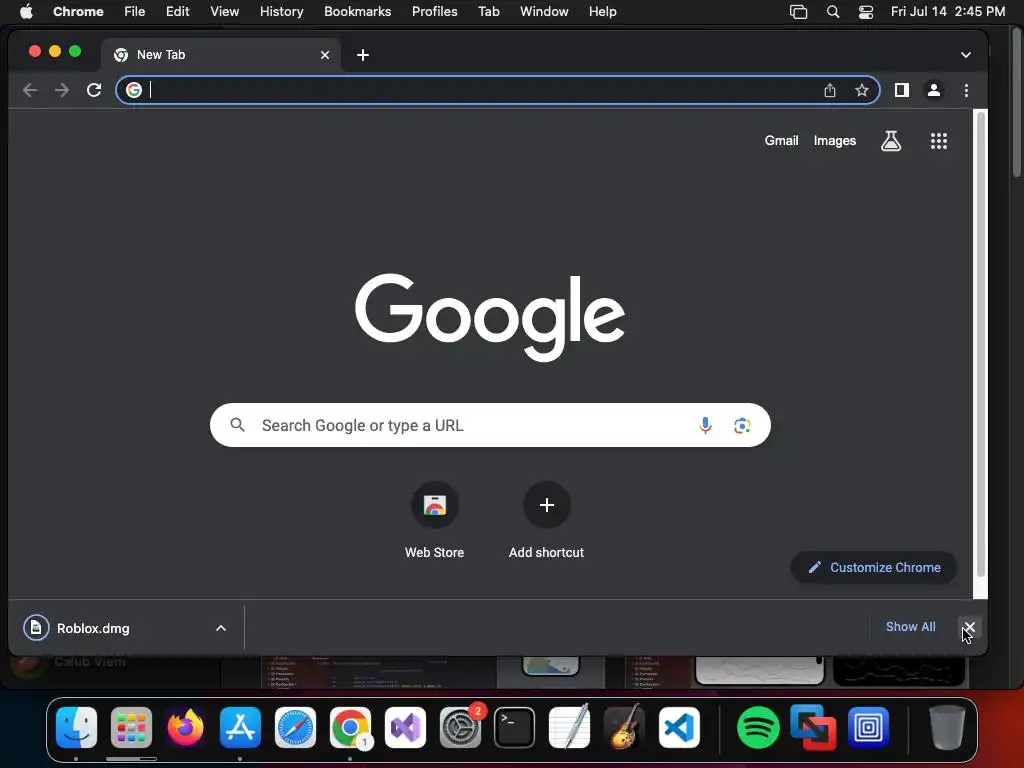Open the File menu
The height and width of the screenshot is (768, 1024).
(135, 12)
